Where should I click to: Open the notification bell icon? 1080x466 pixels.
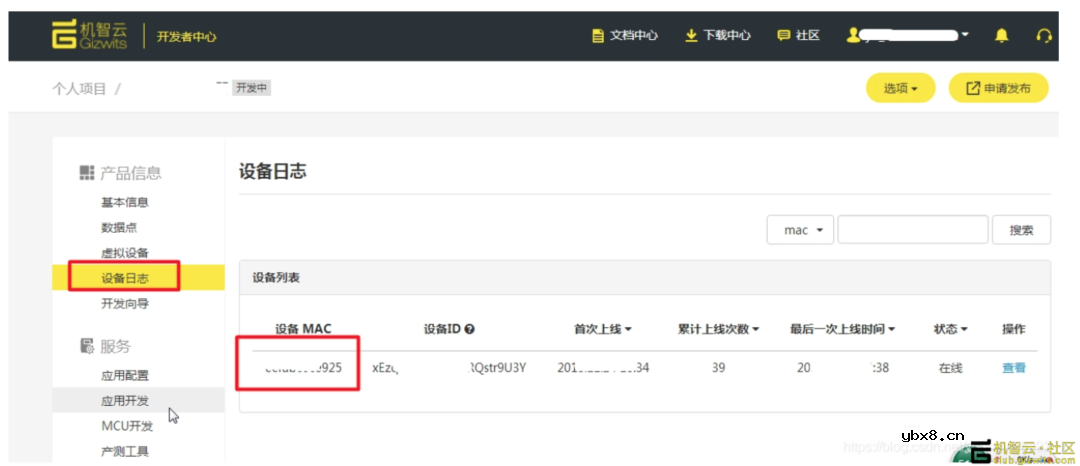1001,36
